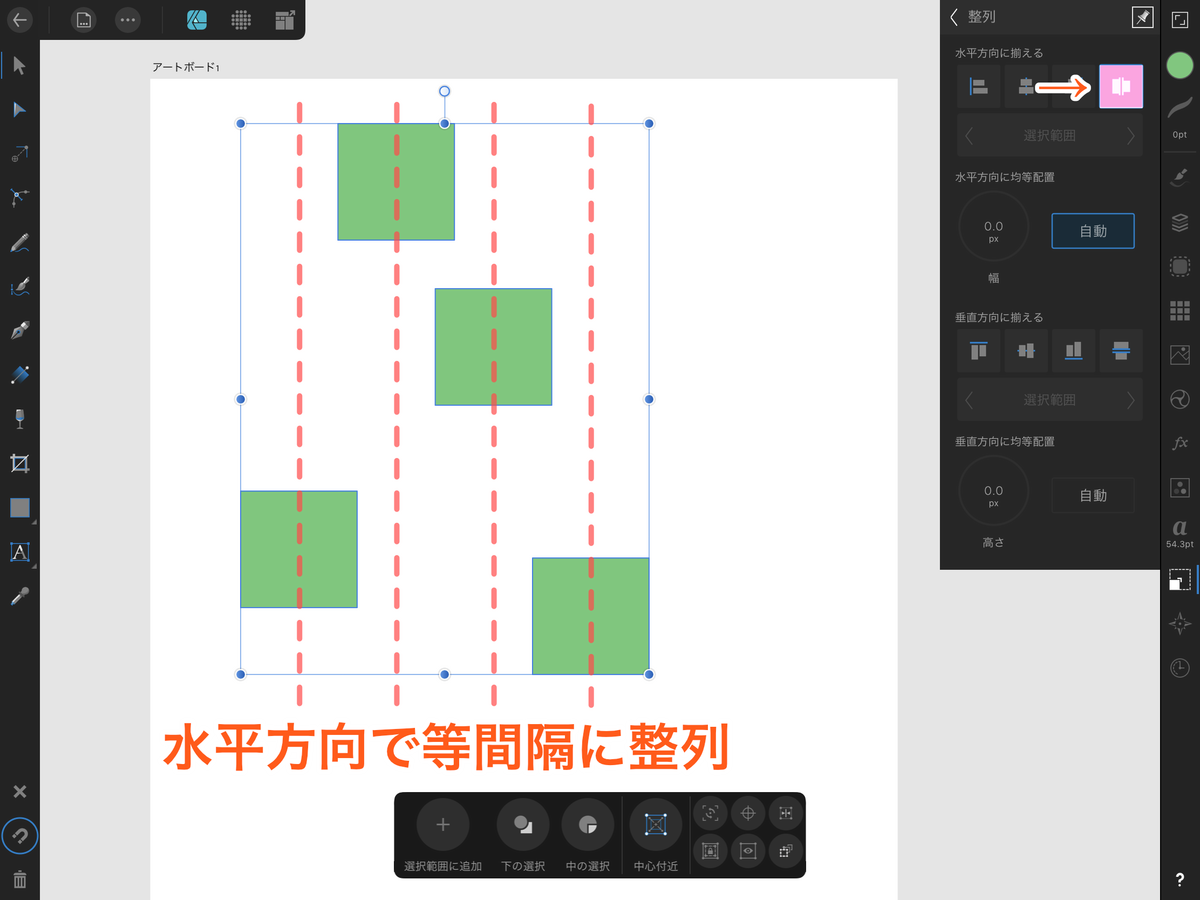The image size is (1200, 900).
Task: Click the dashed-frame icon in context toolbar
Action: (711, 814)
